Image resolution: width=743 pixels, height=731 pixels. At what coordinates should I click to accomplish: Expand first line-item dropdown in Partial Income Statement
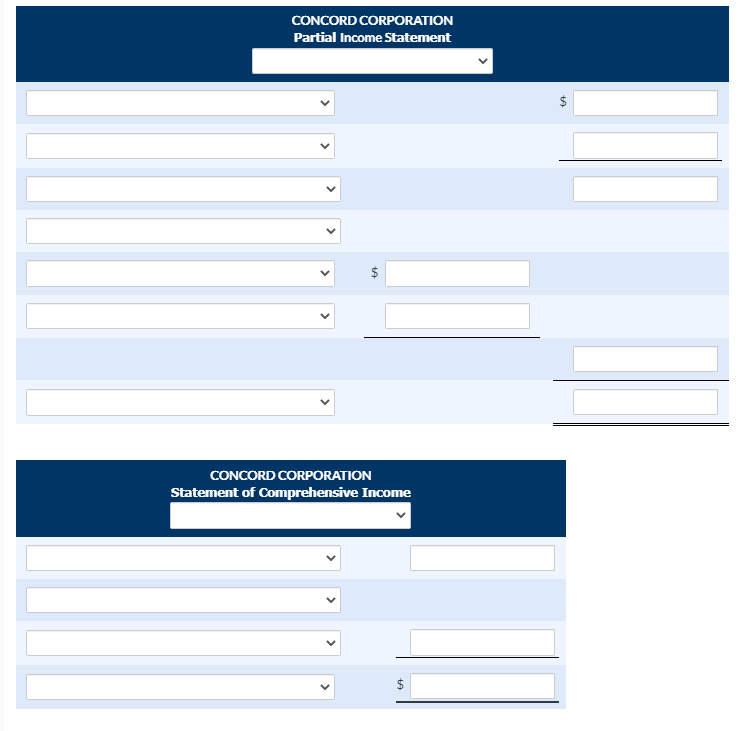click(180, 103)
